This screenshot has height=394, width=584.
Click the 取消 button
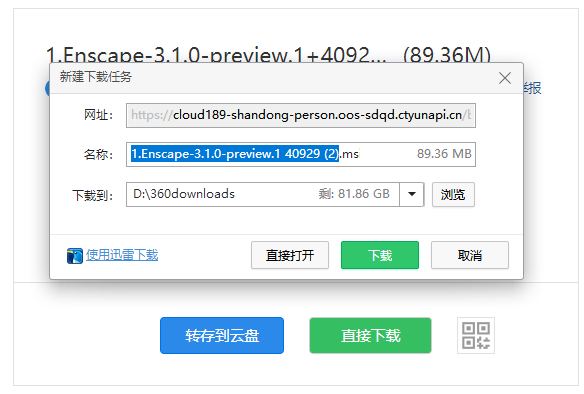pyautogui.click(x=470, y=255)
